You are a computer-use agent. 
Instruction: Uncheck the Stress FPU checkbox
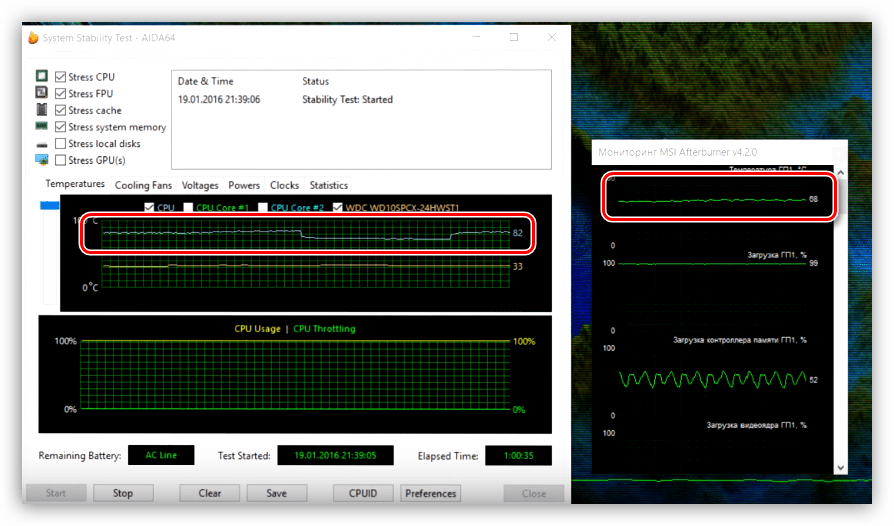(x=61, y=93)
